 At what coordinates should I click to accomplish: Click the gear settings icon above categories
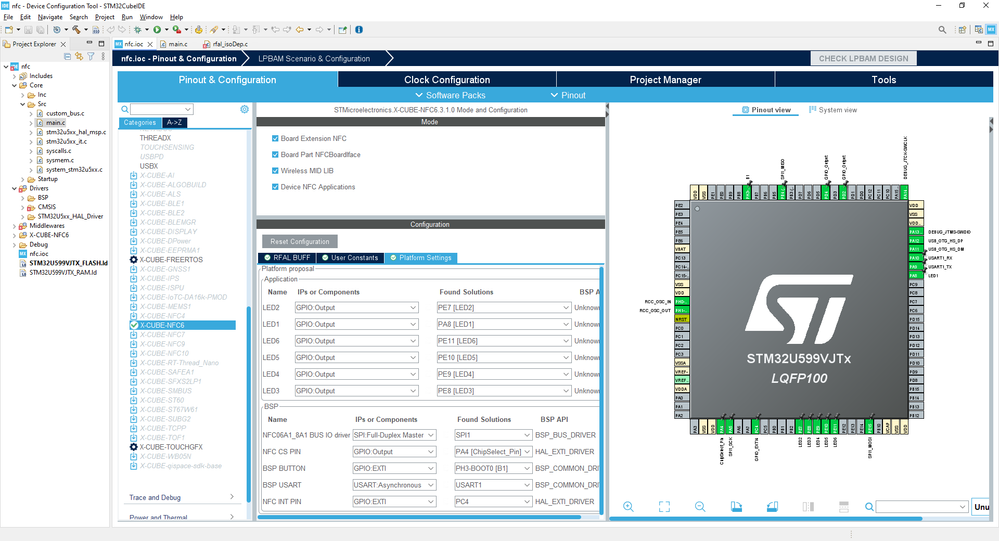pos(244,109)
